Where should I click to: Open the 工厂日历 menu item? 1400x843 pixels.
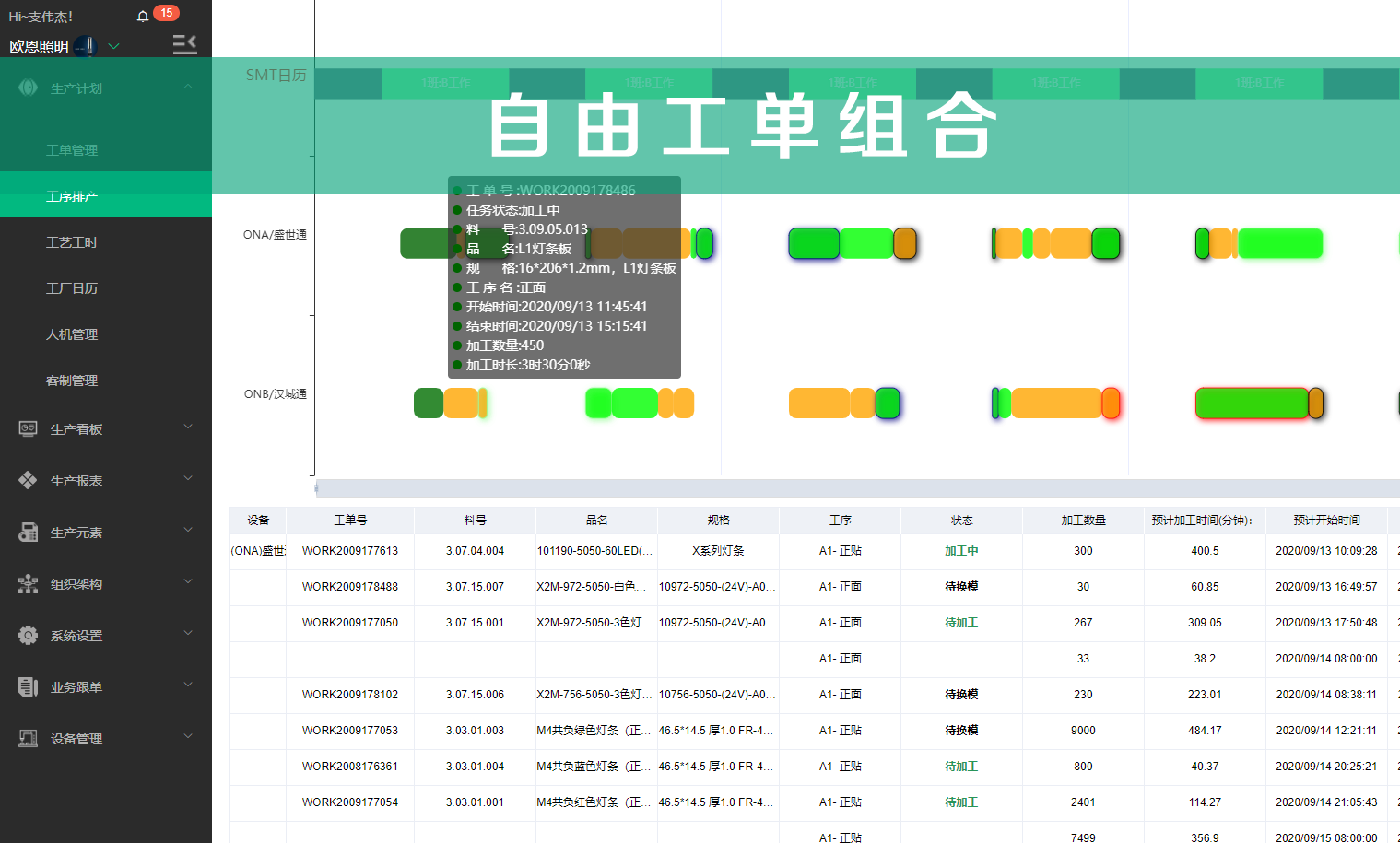tap(70, 287)
